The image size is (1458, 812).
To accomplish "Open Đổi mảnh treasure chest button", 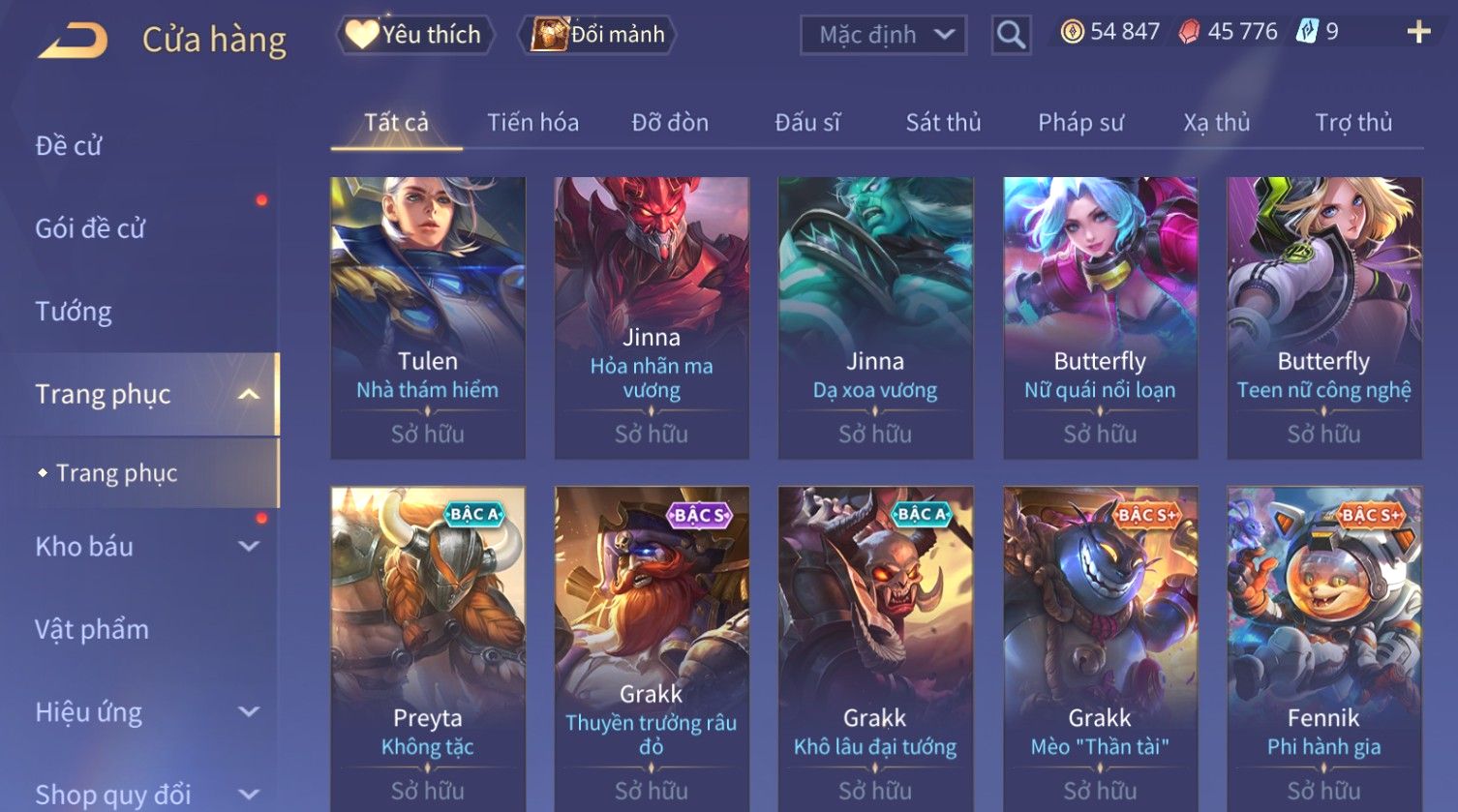I will 596,35.
